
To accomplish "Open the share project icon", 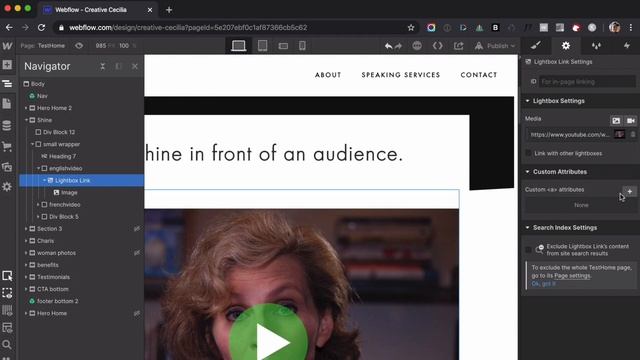I will [x=458, y=46].
